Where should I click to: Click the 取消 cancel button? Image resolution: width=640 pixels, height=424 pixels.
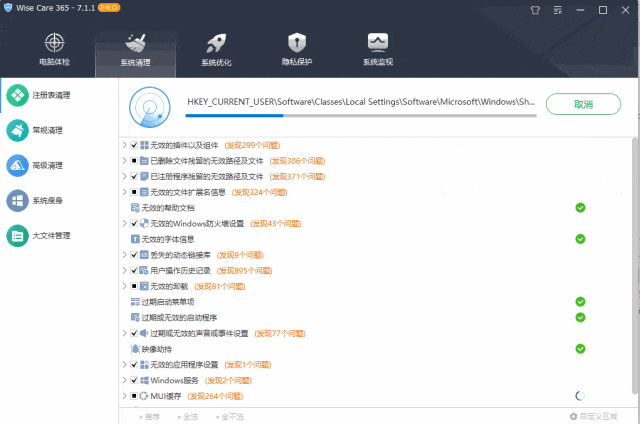point(583,104)
